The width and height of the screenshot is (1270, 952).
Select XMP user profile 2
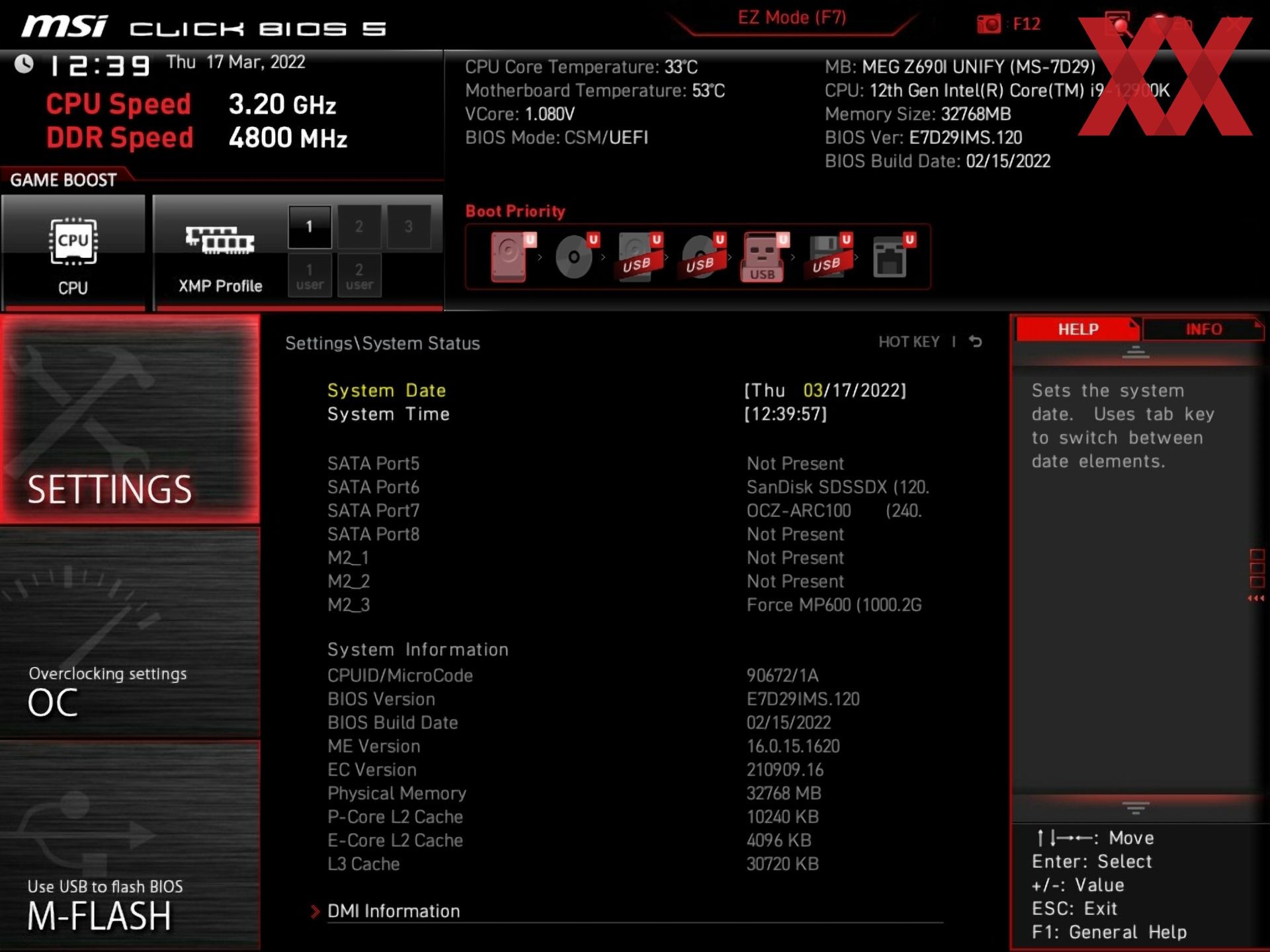click(359, 276)
